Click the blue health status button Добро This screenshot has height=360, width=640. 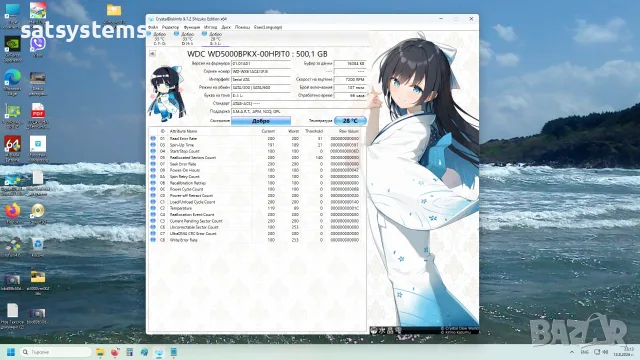pyautogui.click(x=261, y=121)
